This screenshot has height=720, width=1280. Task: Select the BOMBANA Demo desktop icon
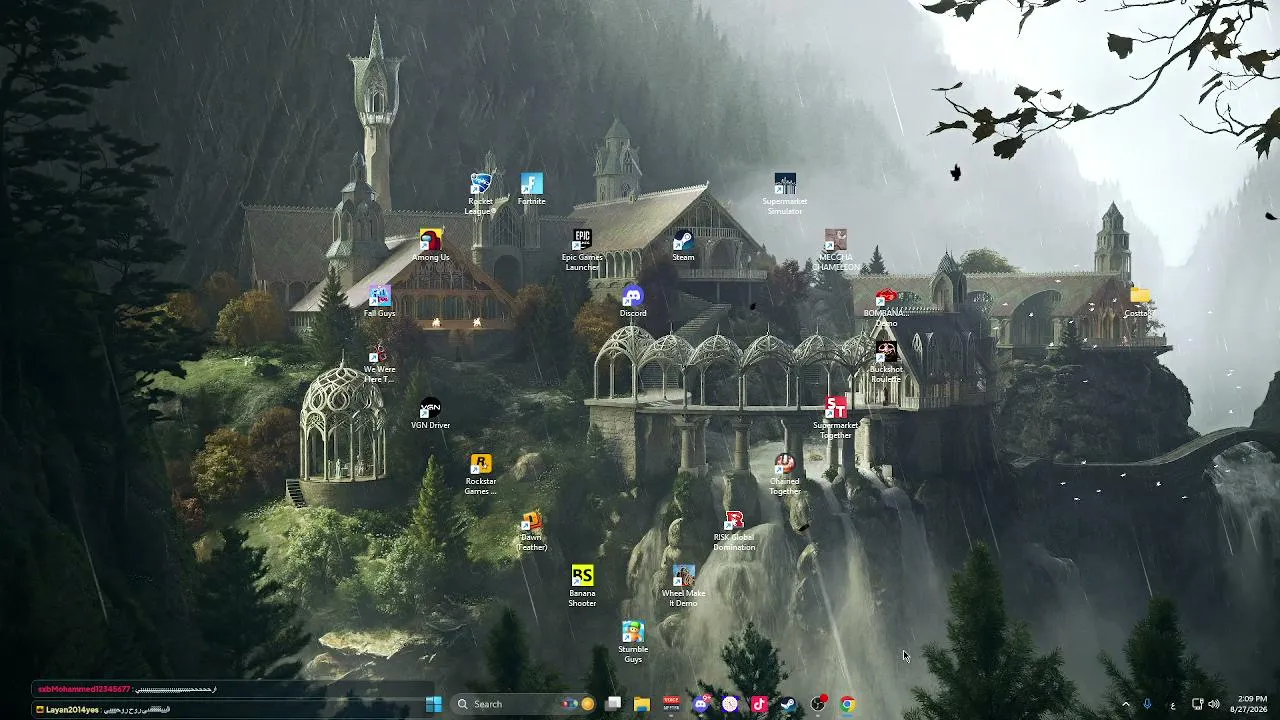pyautogui.click(x=886, y=307)
